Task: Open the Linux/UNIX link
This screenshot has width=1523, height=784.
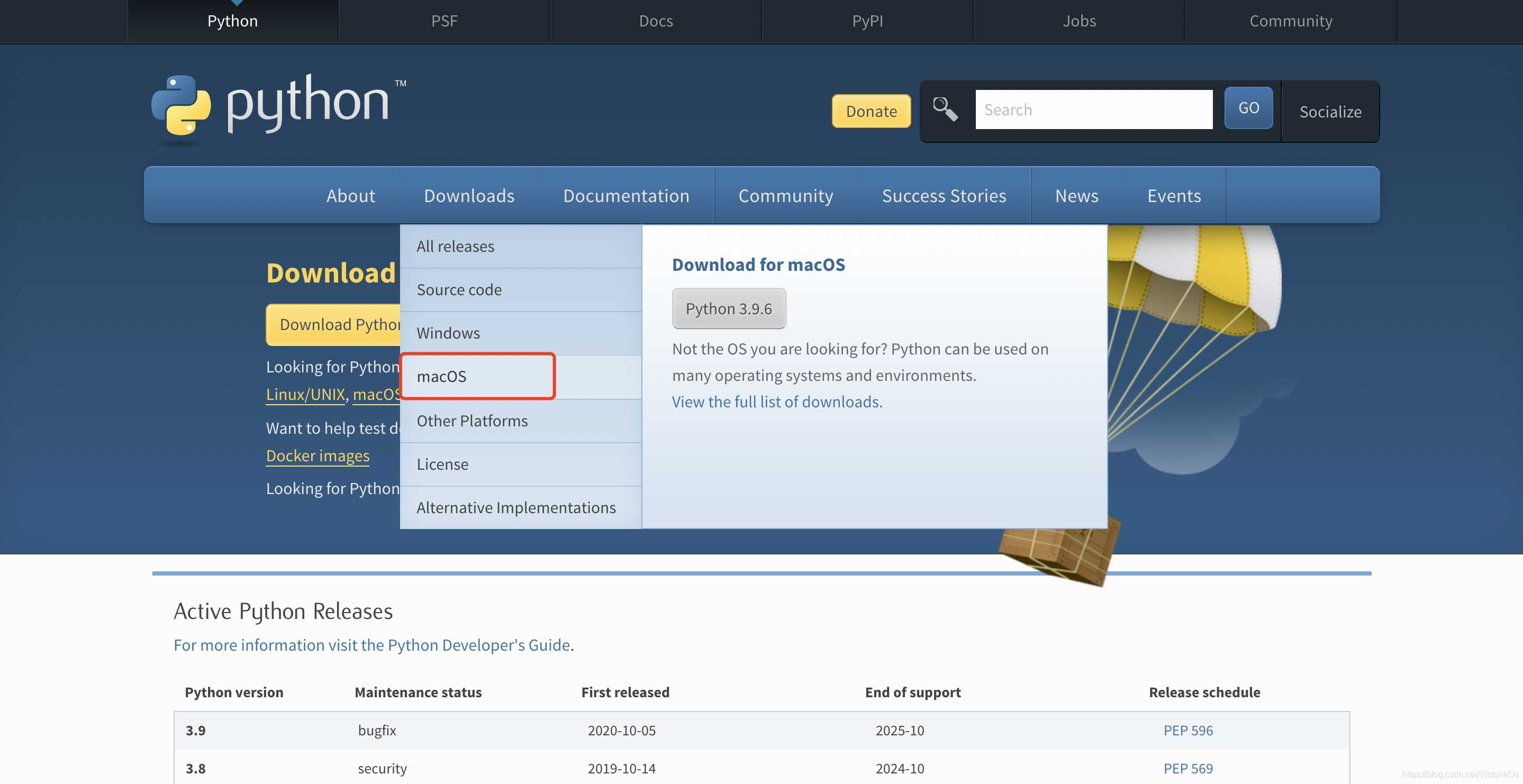Action: click(x=305, y=394)
